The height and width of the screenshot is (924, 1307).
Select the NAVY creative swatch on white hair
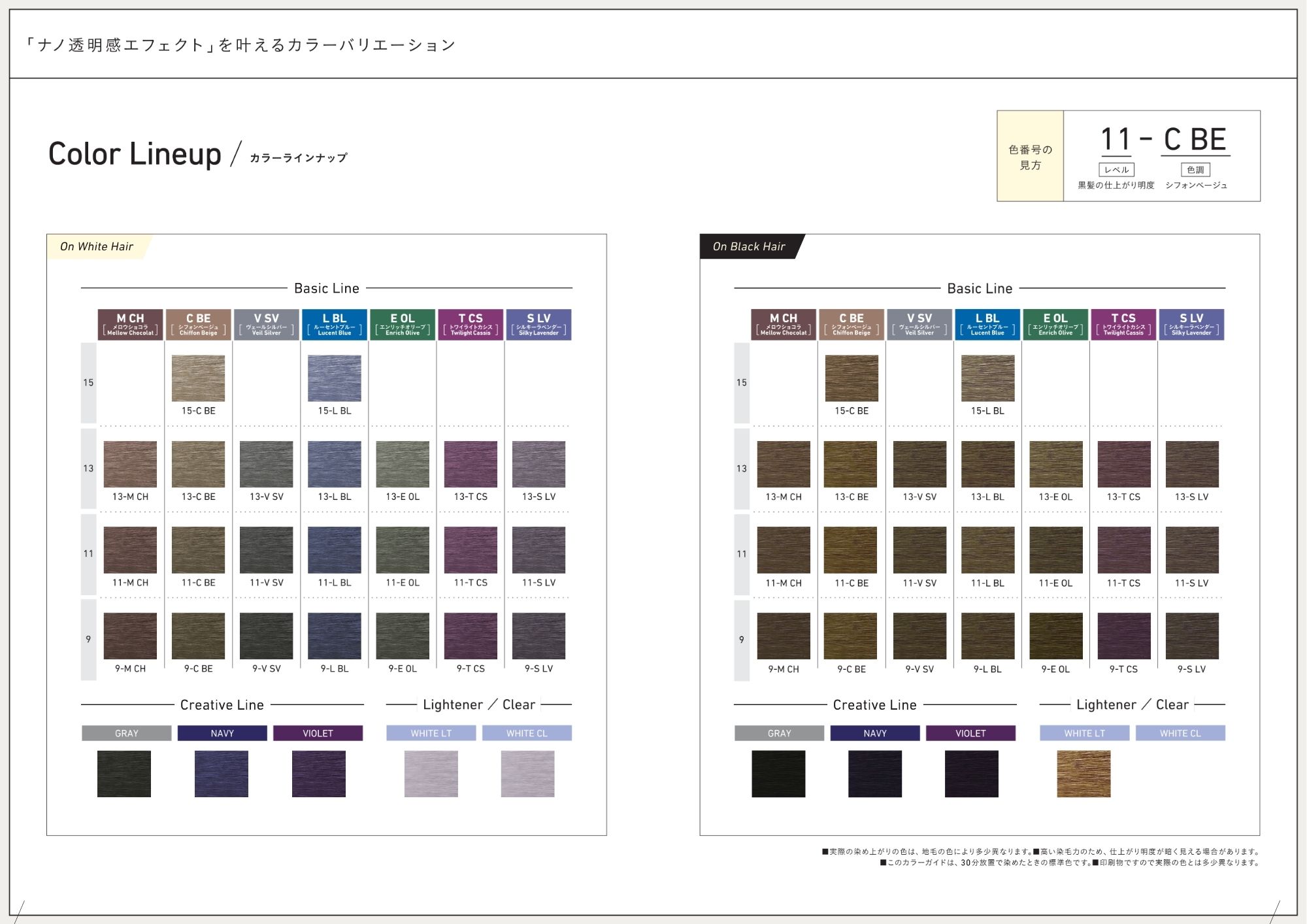coord(222,774)
